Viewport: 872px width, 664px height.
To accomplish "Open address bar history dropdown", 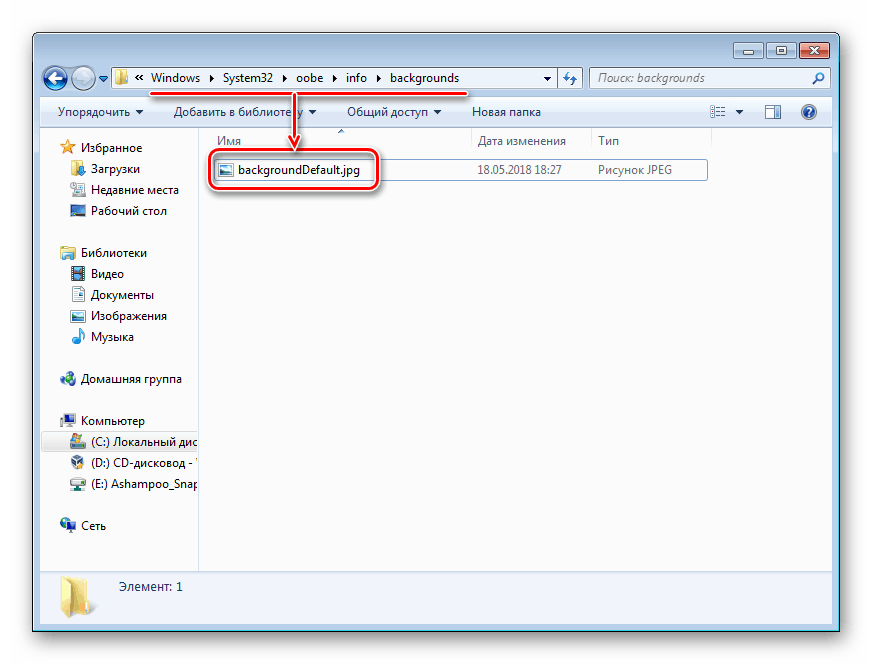I will click(547, 78).
